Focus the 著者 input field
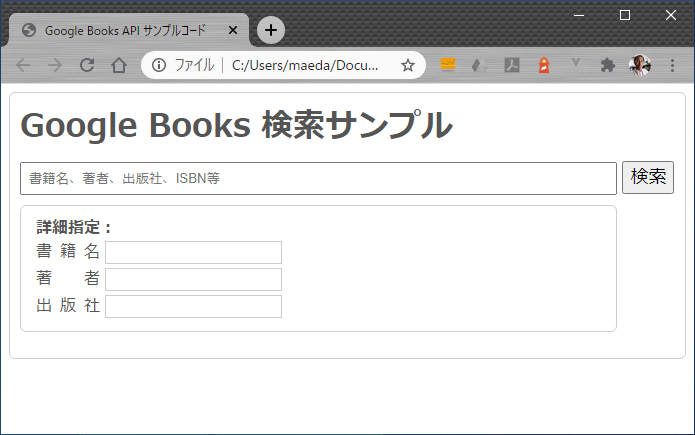Viewport: 695px width, 435px height. pos(193,279)
